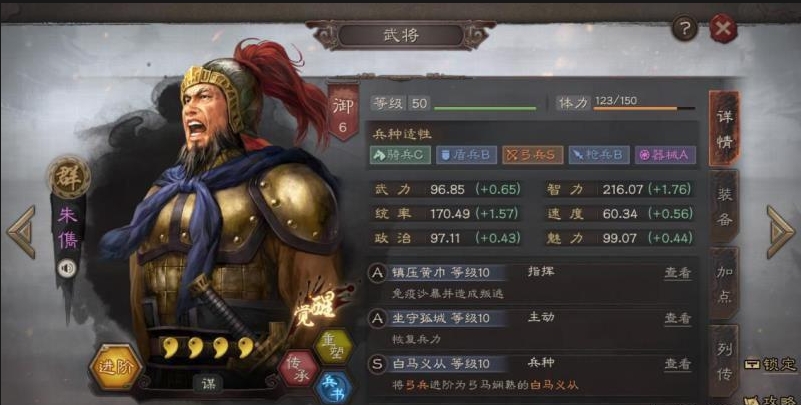Open the question mark help icon
This screenshot has height=405, width=801.
(x=685, y=28)
